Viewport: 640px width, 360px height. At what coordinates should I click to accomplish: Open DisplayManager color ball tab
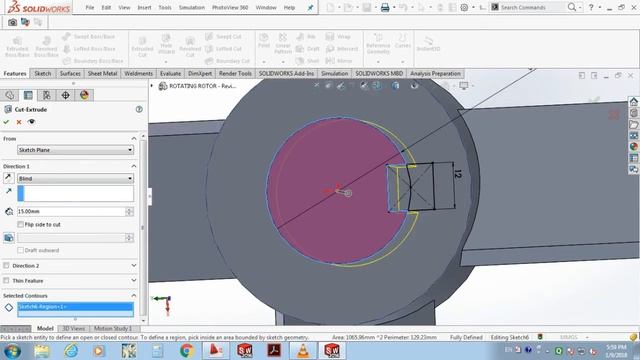pos(84,95)
